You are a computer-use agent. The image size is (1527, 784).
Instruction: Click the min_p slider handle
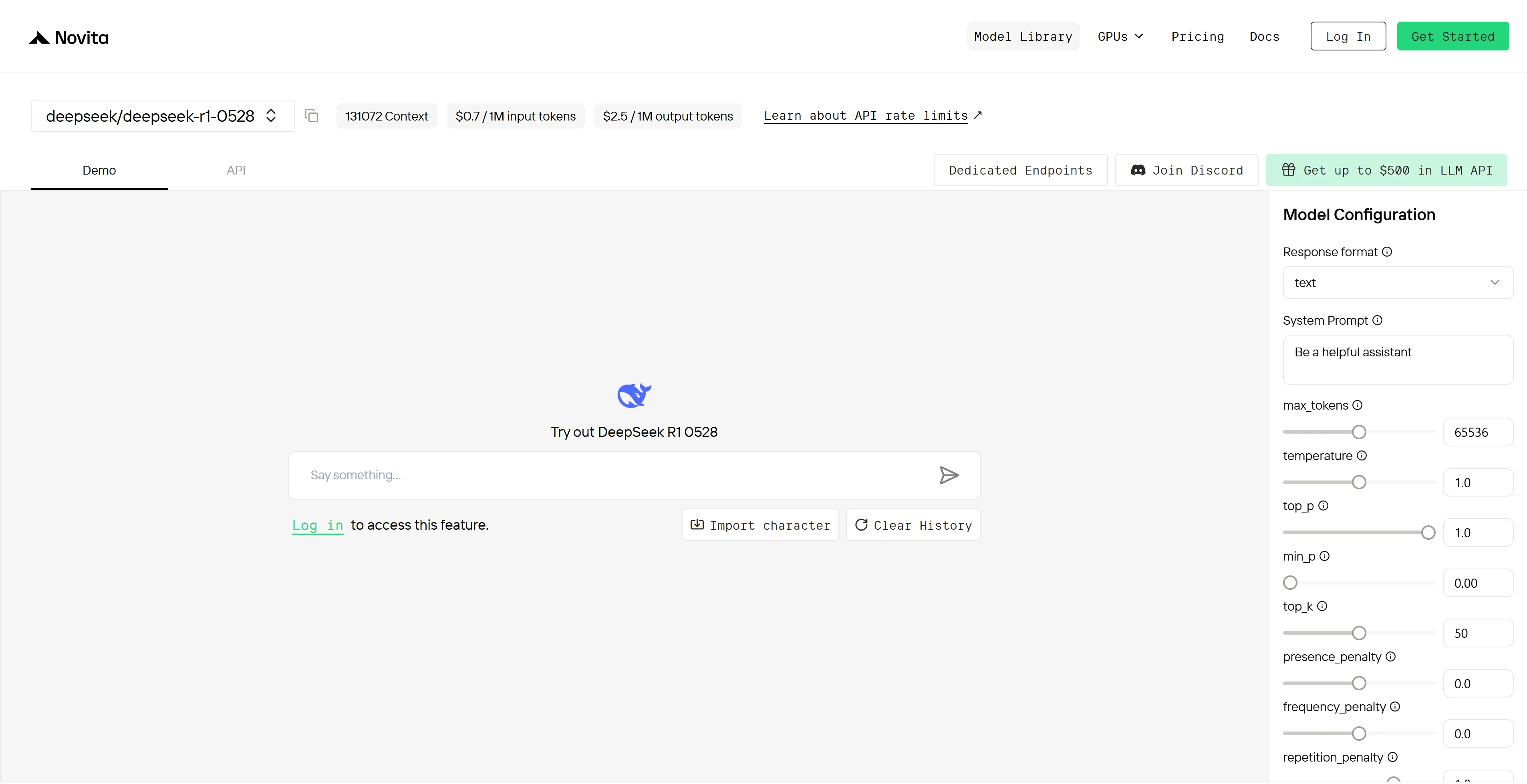click(1291, 583)
